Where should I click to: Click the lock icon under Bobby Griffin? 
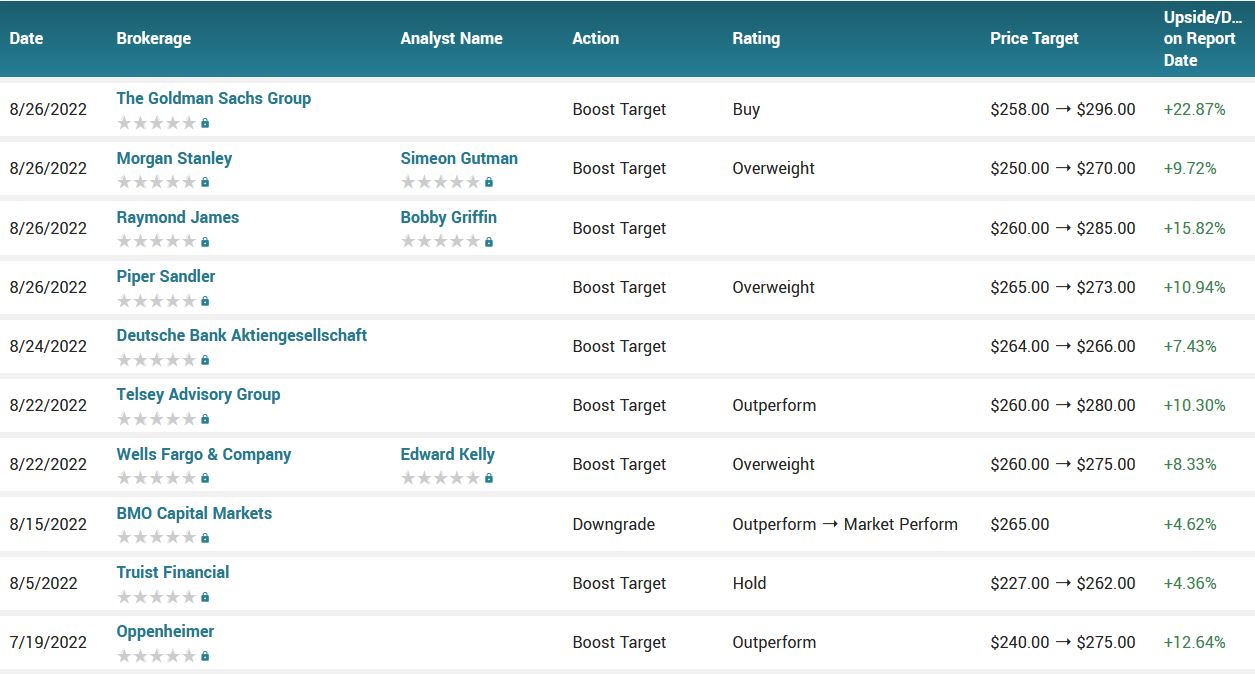pyautogui.click(x=489, y=241)
